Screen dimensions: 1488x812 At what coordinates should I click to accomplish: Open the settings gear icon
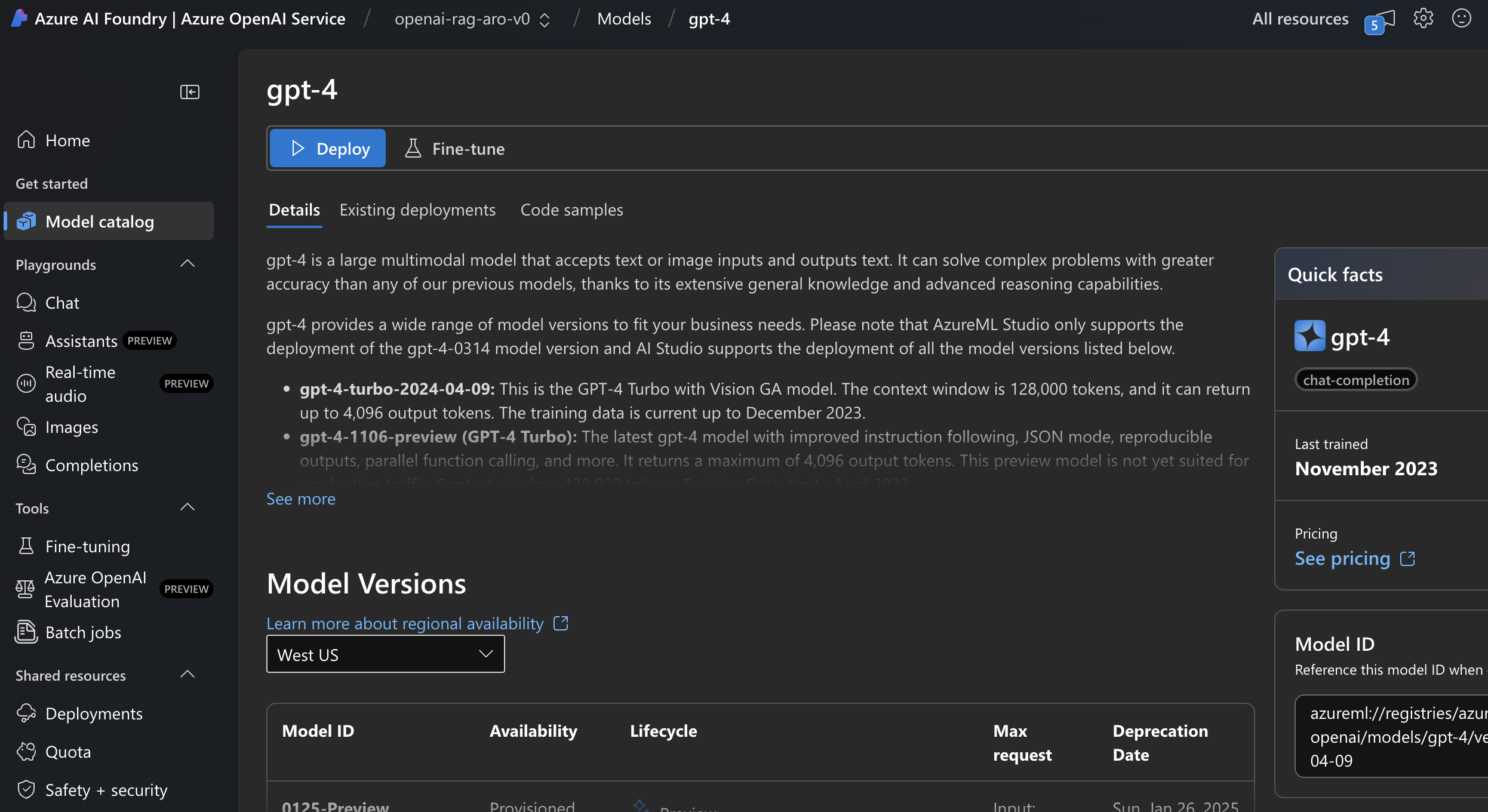point(1423,19)
